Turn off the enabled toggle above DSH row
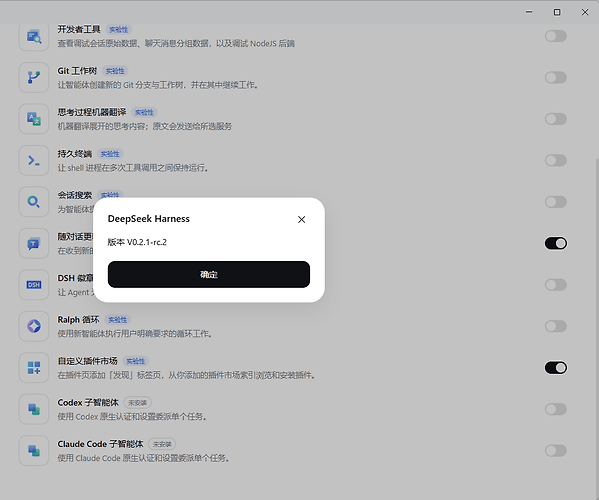Viewport: 599px width, 500px height. point(556,243)
